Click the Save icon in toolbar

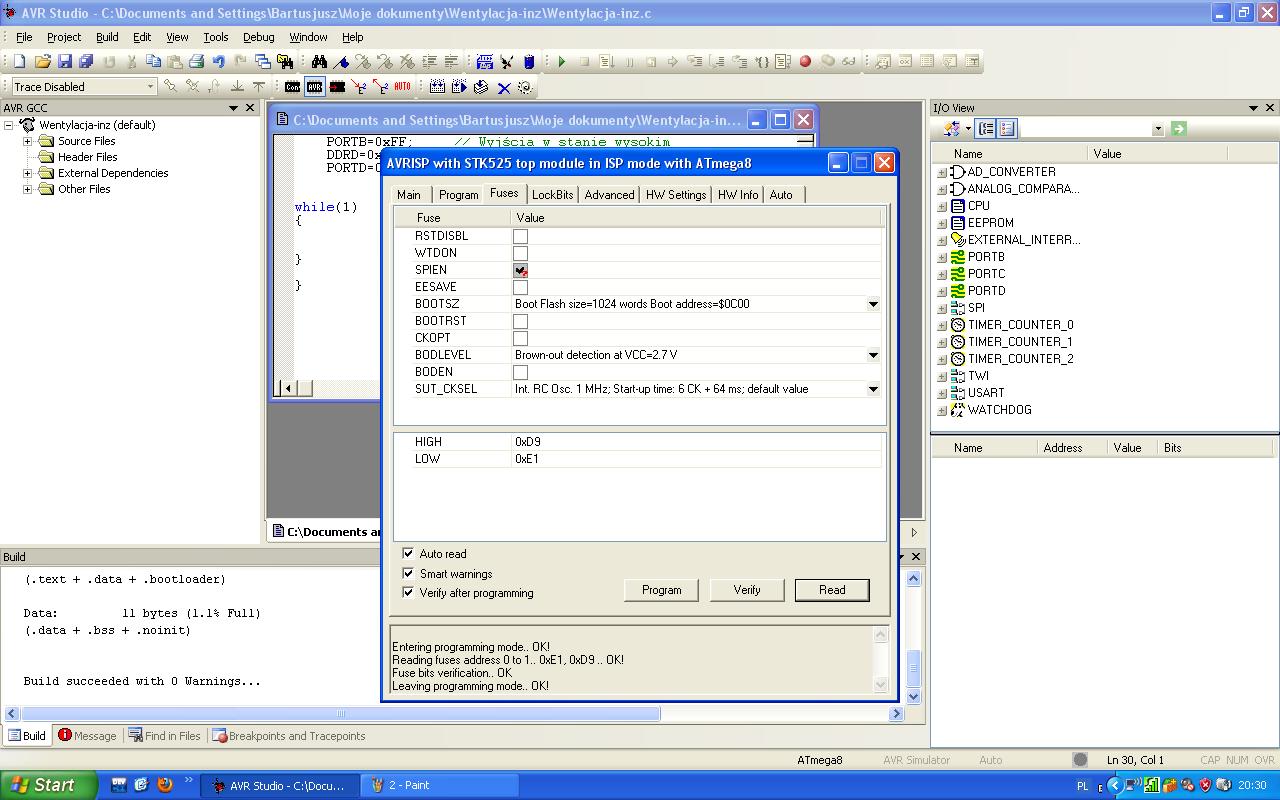[65, 61]
